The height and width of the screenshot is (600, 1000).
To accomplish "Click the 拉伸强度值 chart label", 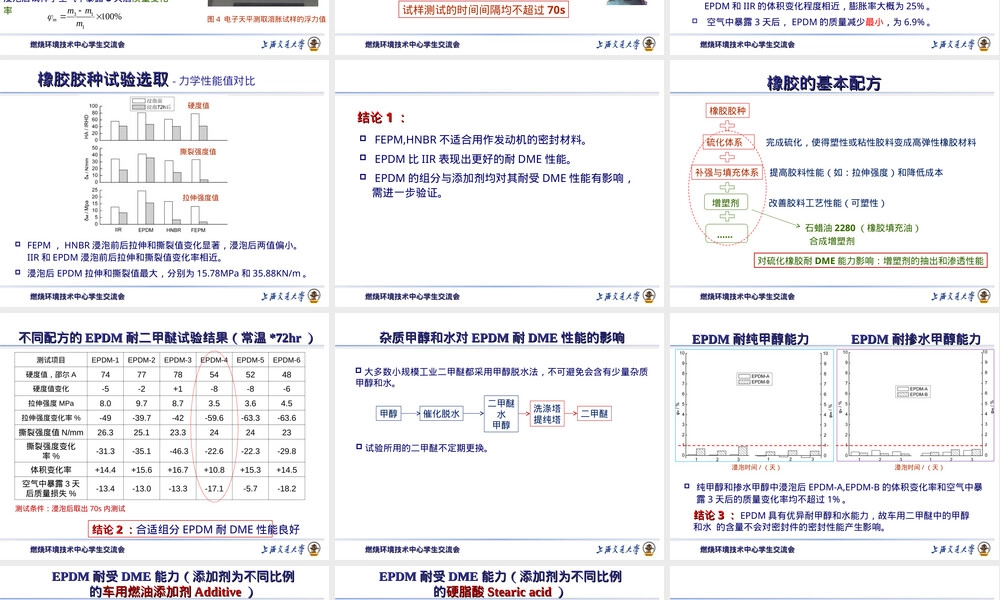I will [x=201, y=198].
